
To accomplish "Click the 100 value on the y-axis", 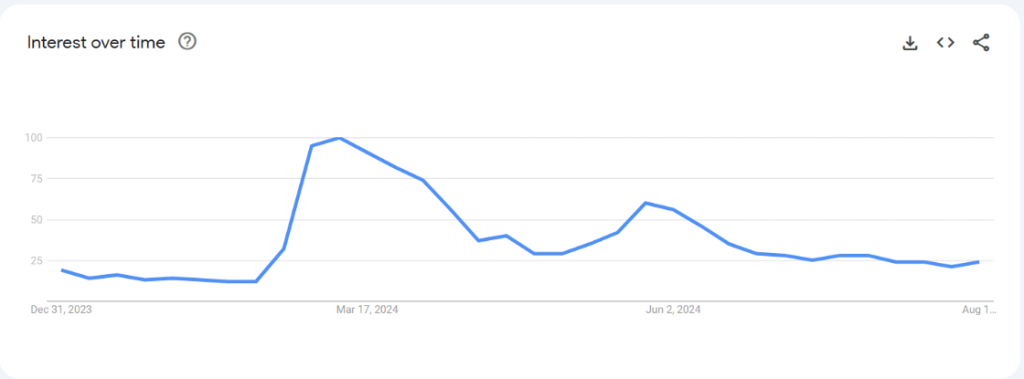I will (34, 138).
